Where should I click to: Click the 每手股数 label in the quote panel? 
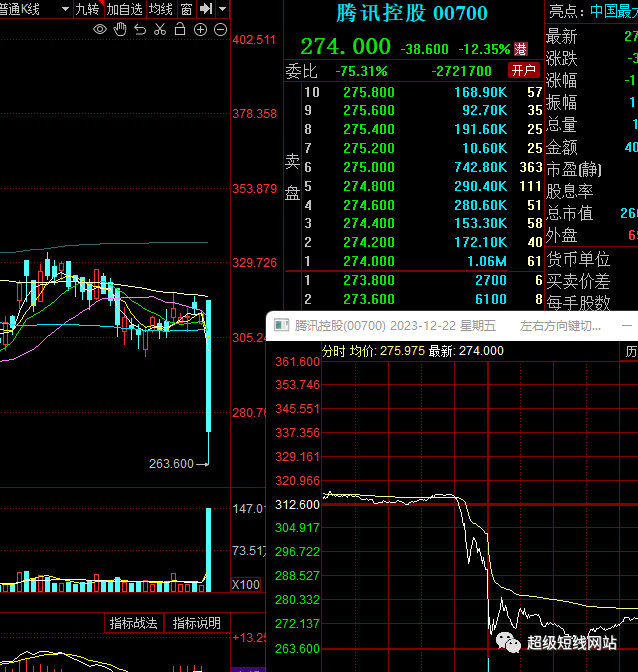(578, 303)
